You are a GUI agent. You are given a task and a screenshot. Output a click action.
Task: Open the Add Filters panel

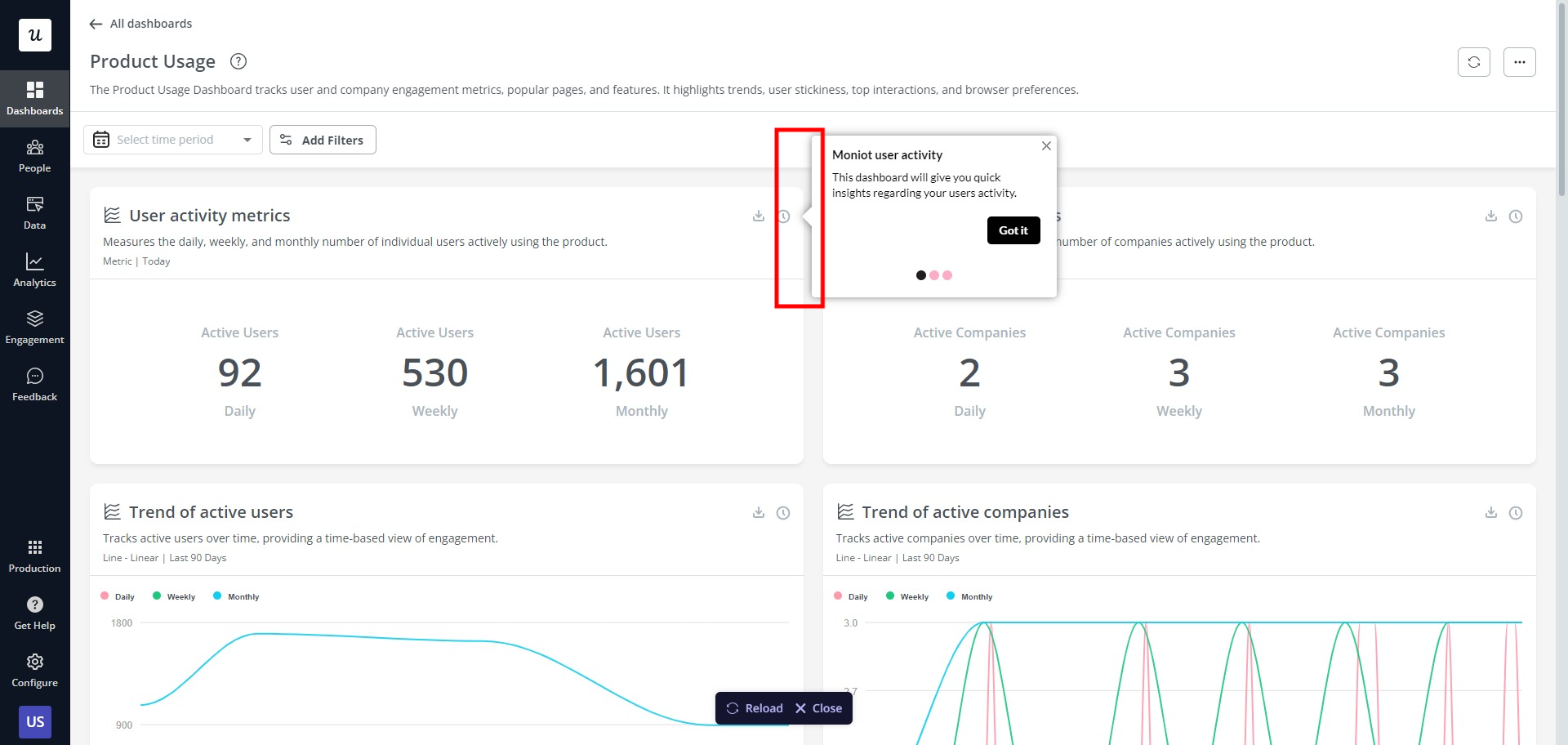tap(323, 140)
